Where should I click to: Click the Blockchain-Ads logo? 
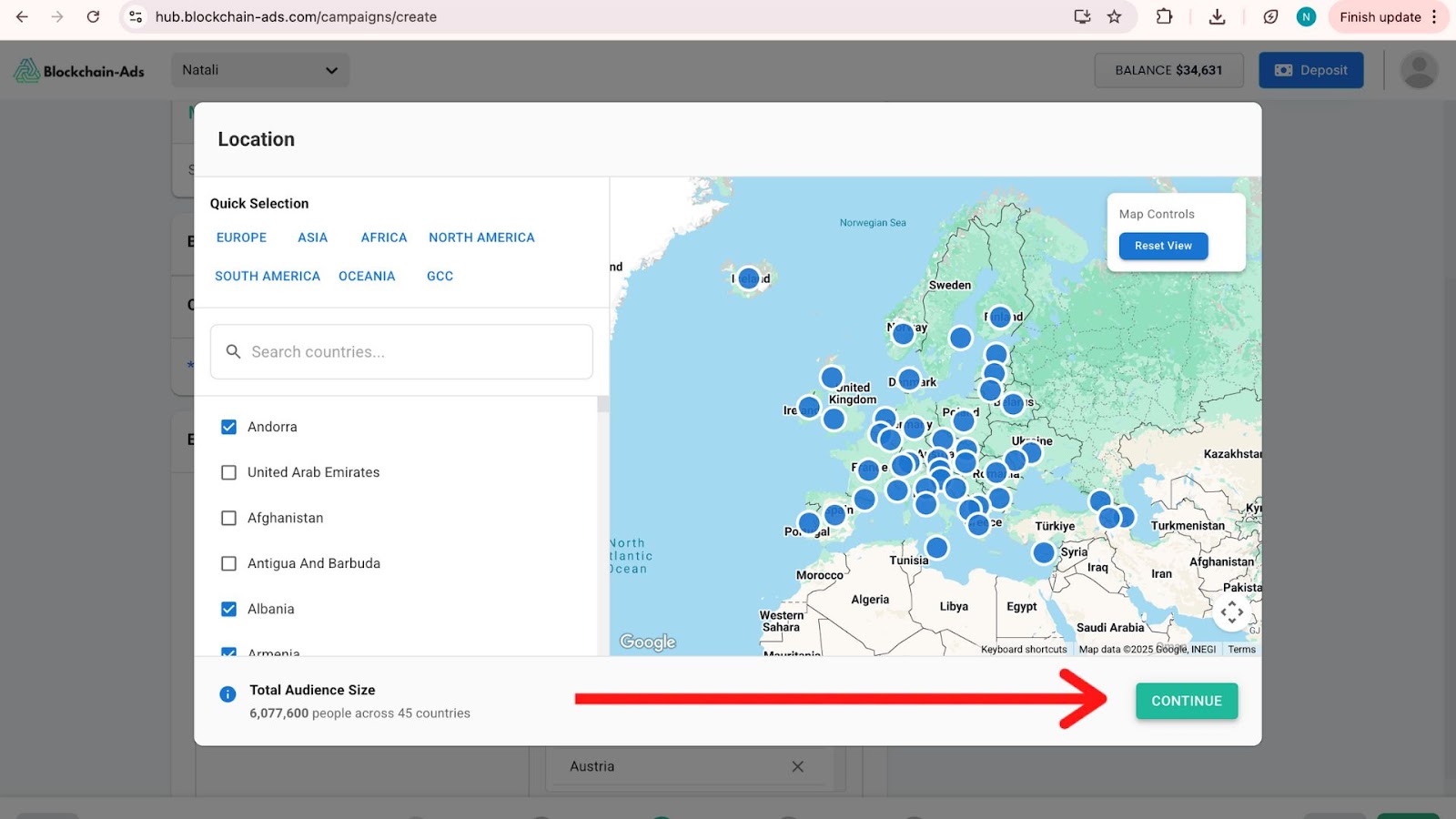pos(79,70)
